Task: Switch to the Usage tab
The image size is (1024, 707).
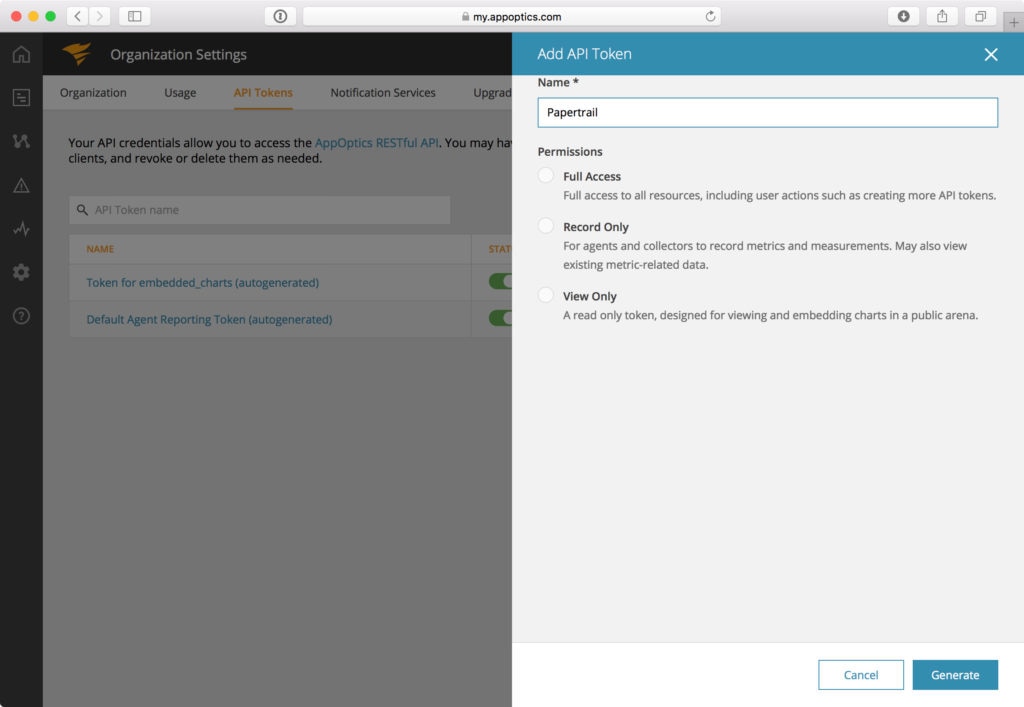Action: [180, 93]
